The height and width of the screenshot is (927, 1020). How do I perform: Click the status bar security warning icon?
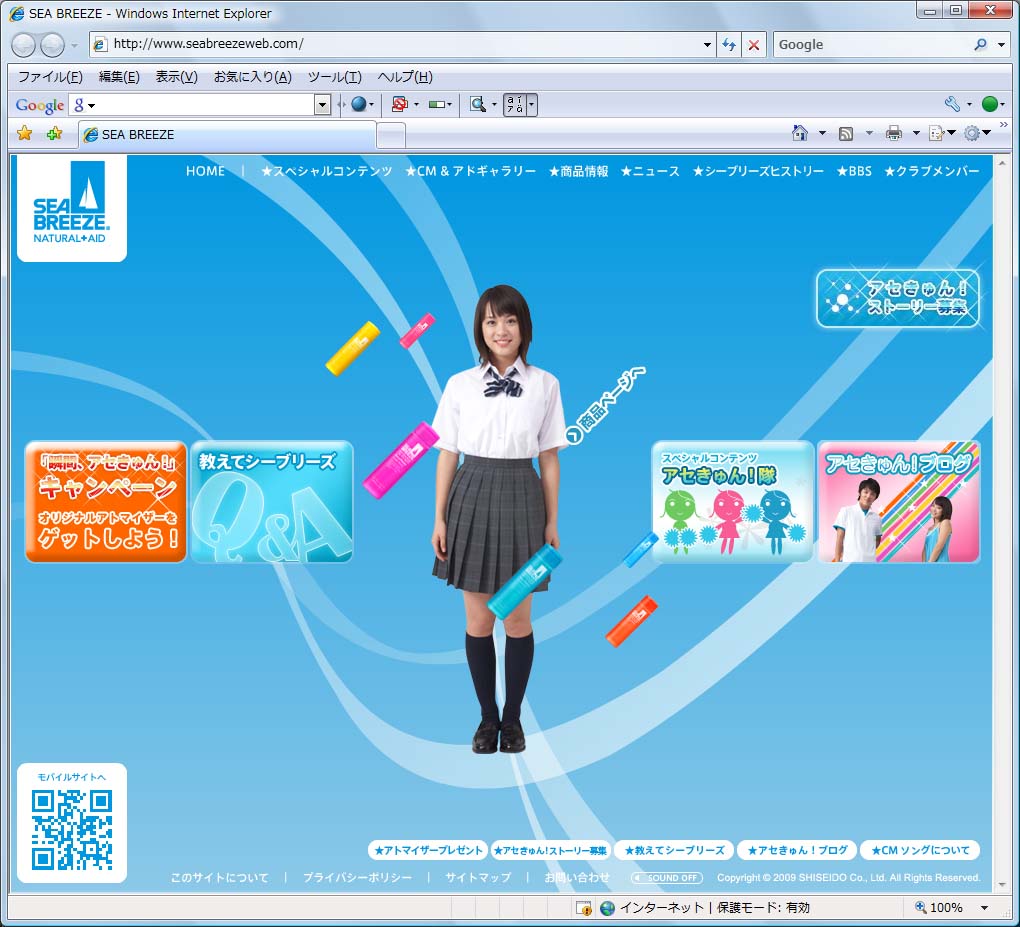click(584, 907)
